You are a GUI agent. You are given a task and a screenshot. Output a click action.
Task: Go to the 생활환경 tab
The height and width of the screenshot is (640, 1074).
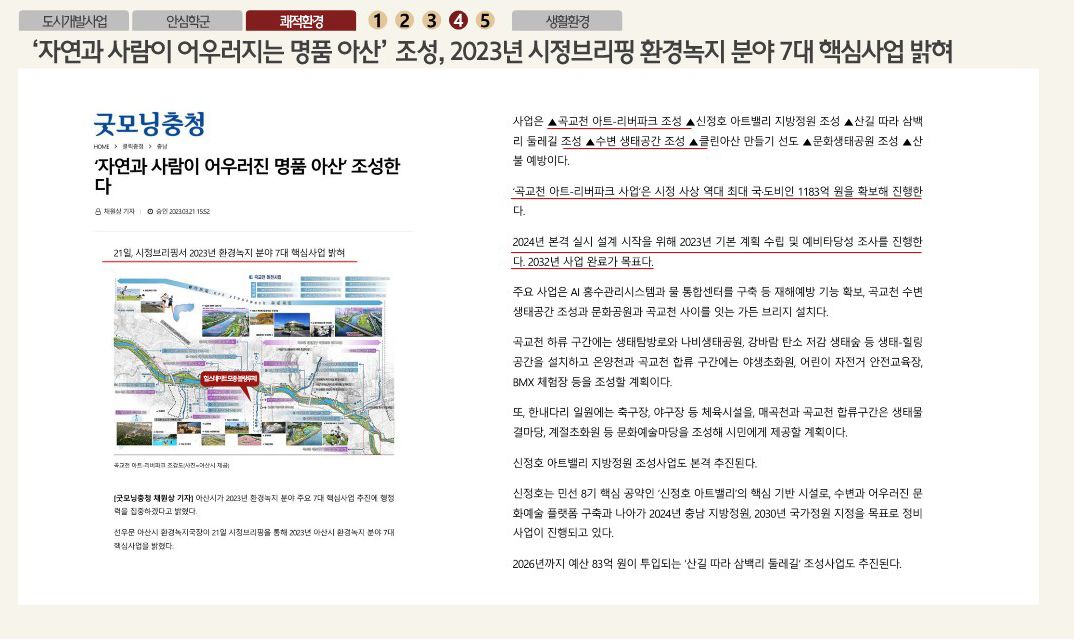tap(567, 21)
